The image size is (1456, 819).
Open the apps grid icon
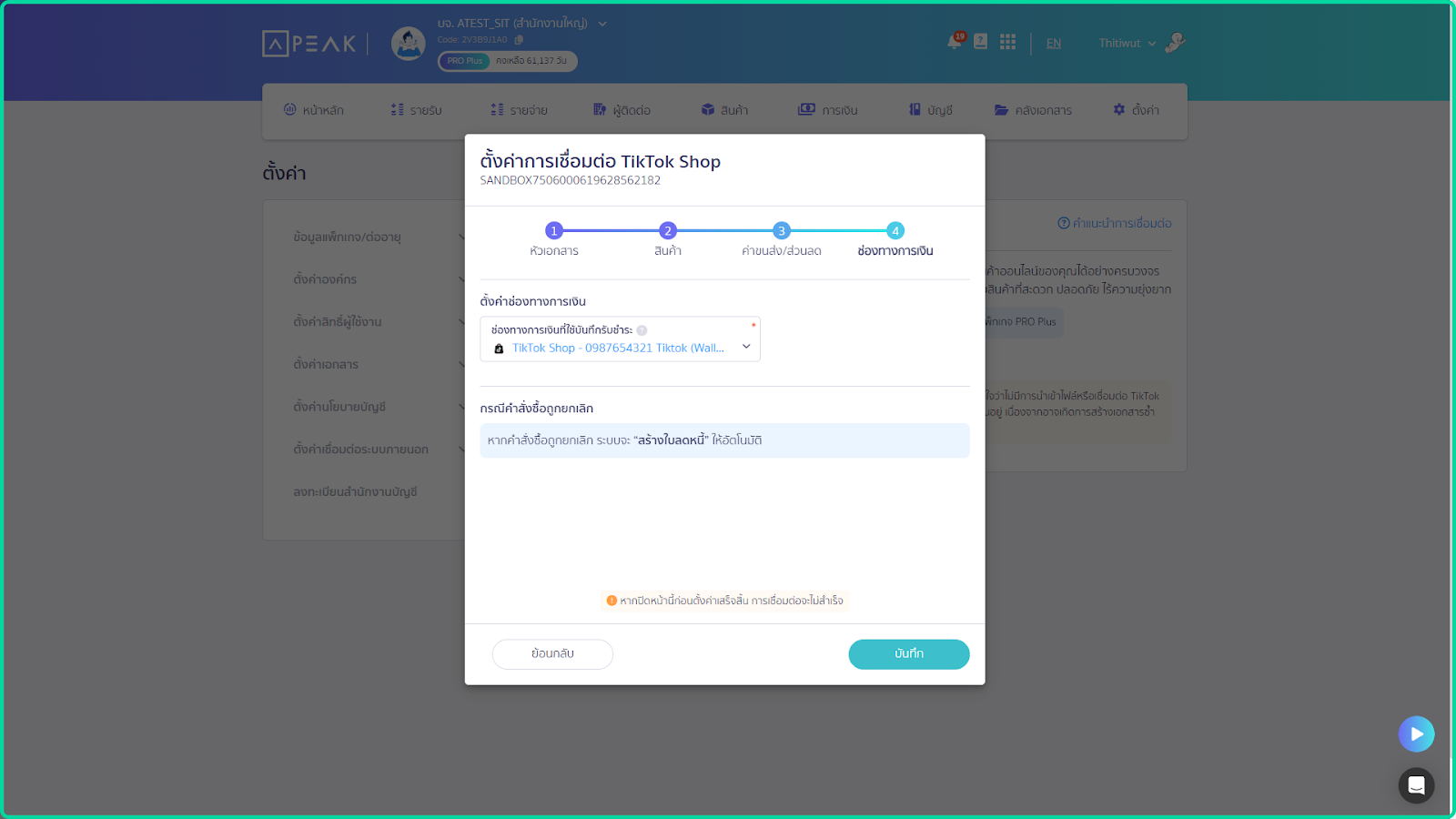(x=1007, y=42)
